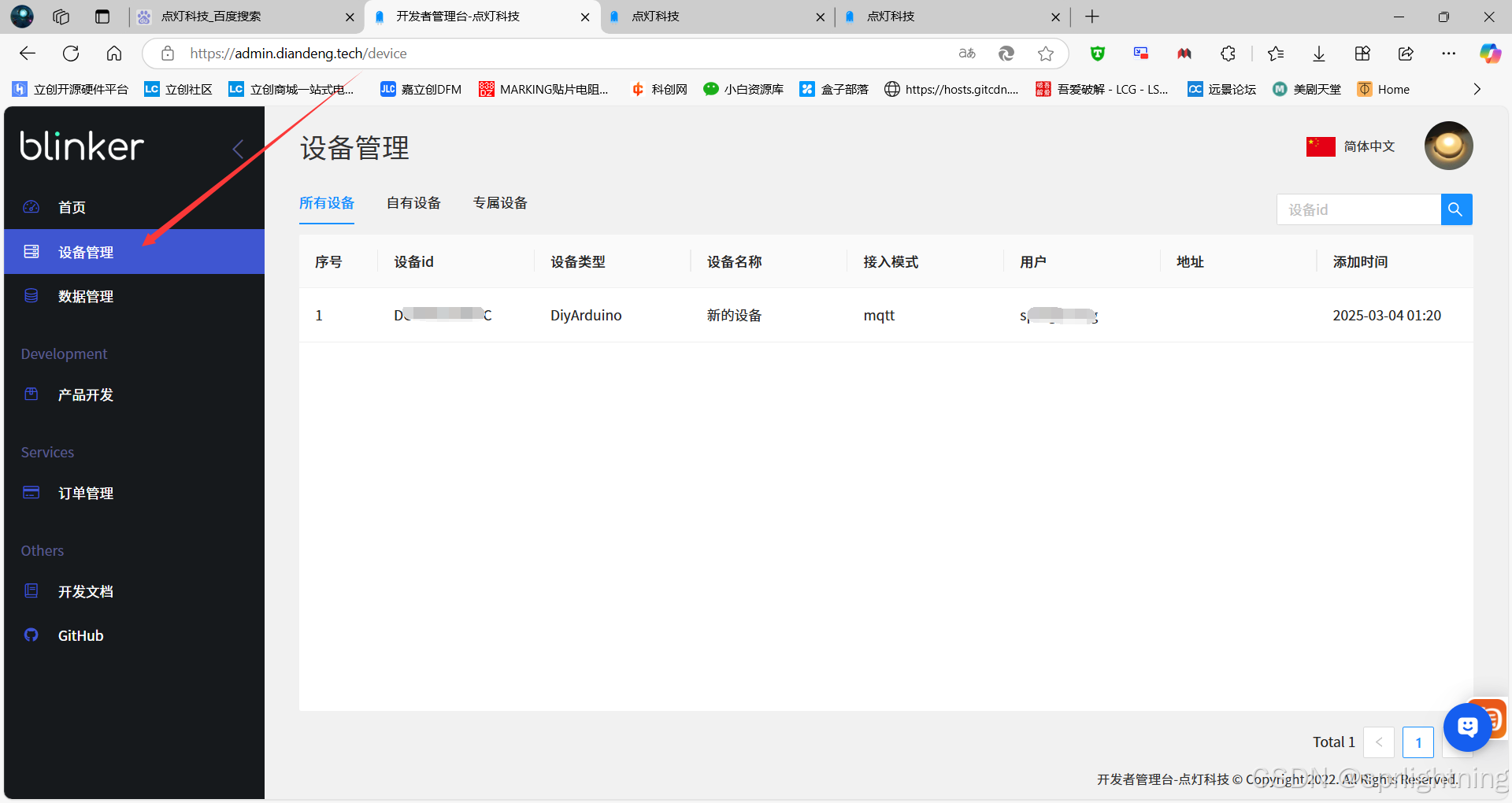Click the document icon beside 开发文档
Screen dimensions: 1512x803
[x=31, y=590]
